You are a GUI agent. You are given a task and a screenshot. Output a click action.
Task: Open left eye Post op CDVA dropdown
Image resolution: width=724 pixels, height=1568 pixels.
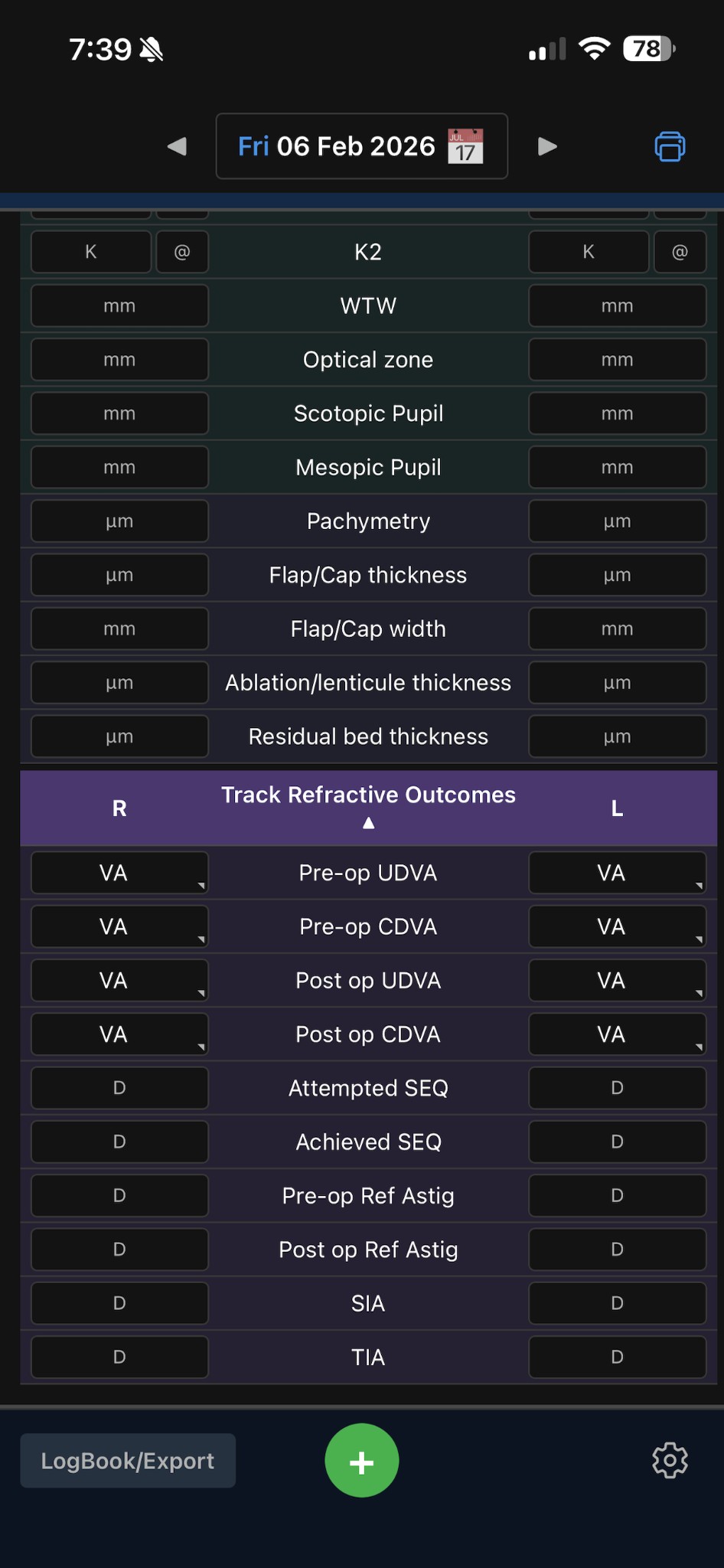point(617,1034)
